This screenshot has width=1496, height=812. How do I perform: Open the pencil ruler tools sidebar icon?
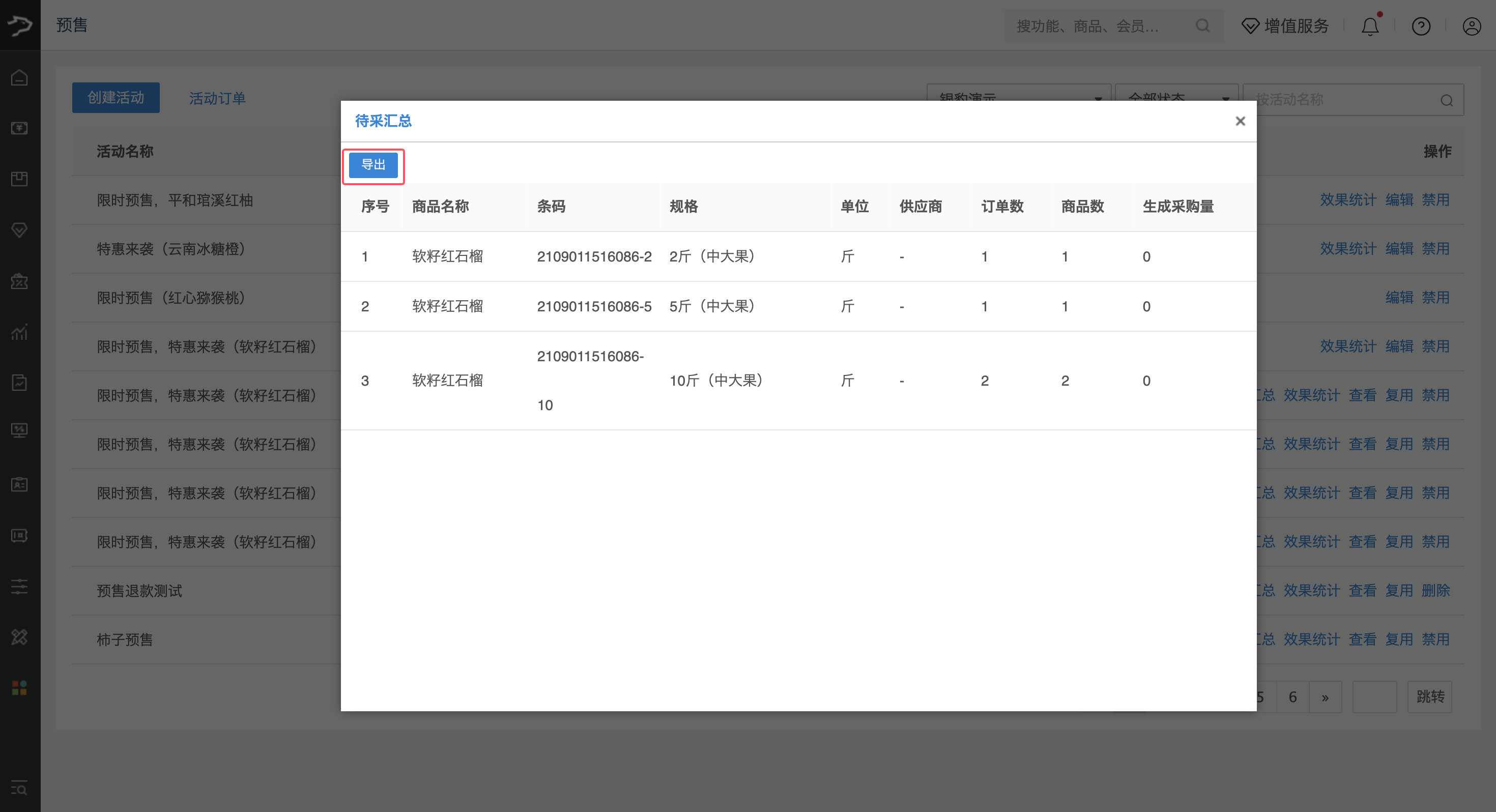(20, 637)
